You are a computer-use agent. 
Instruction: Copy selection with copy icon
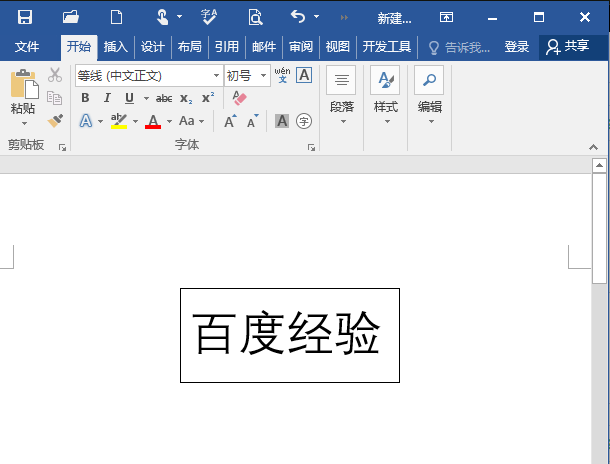coord(54,98)
